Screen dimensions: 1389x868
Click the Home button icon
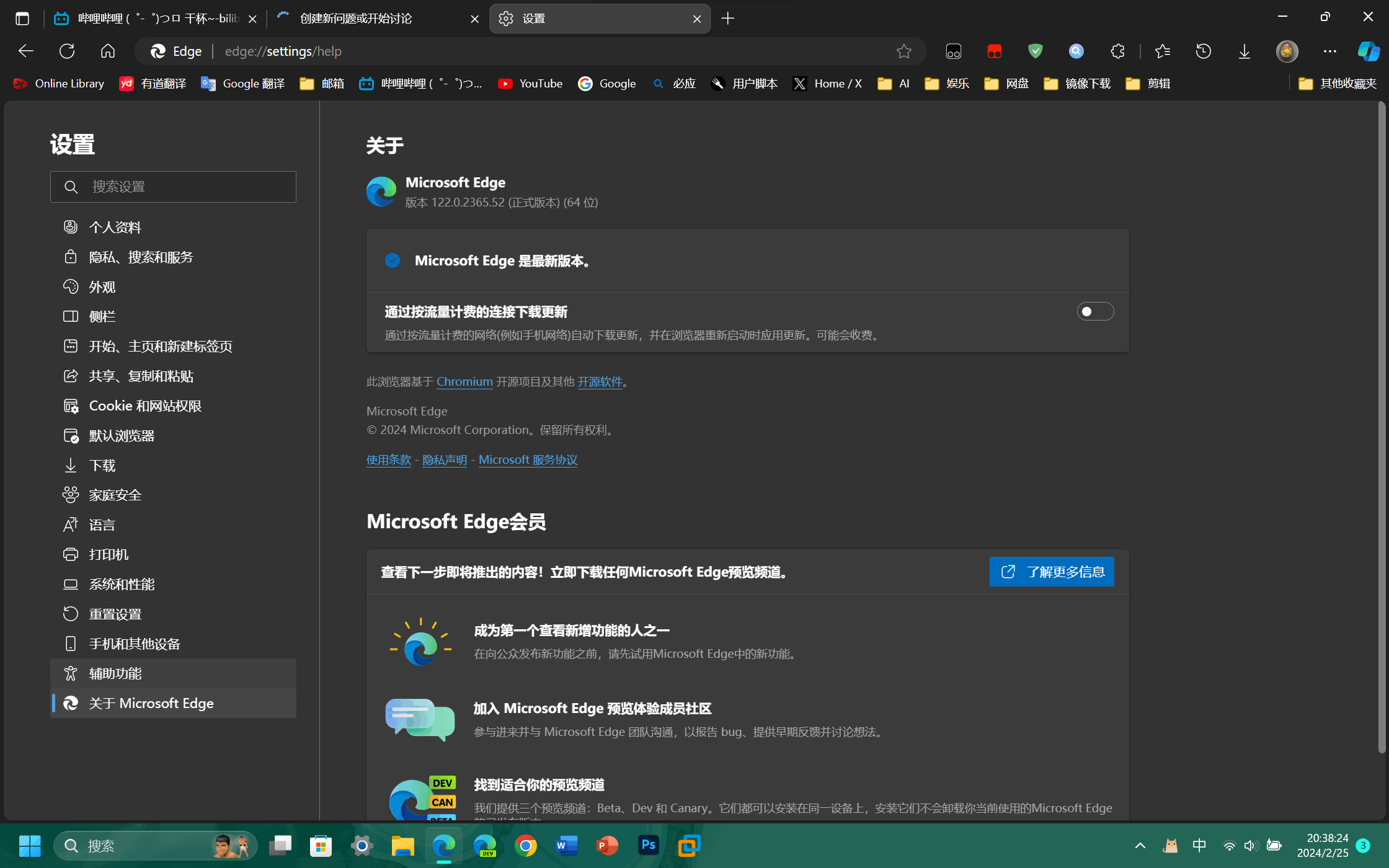(108, 51)
